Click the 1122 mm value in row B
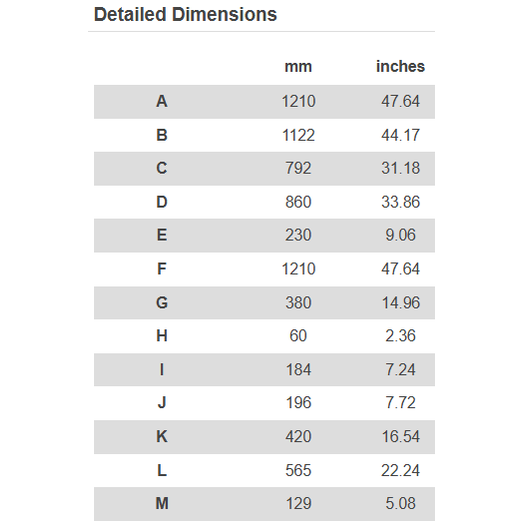 coord(298,135)
